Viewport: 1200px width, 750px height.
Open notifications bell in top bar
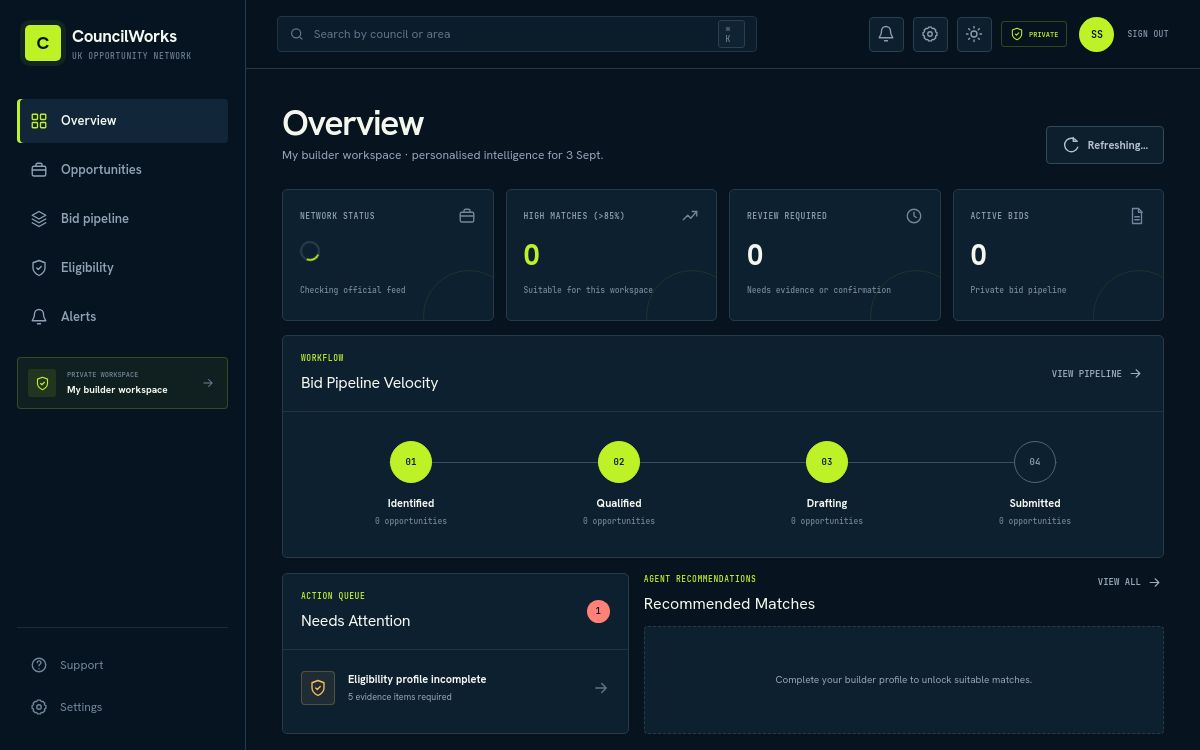(x=886, y=34)
